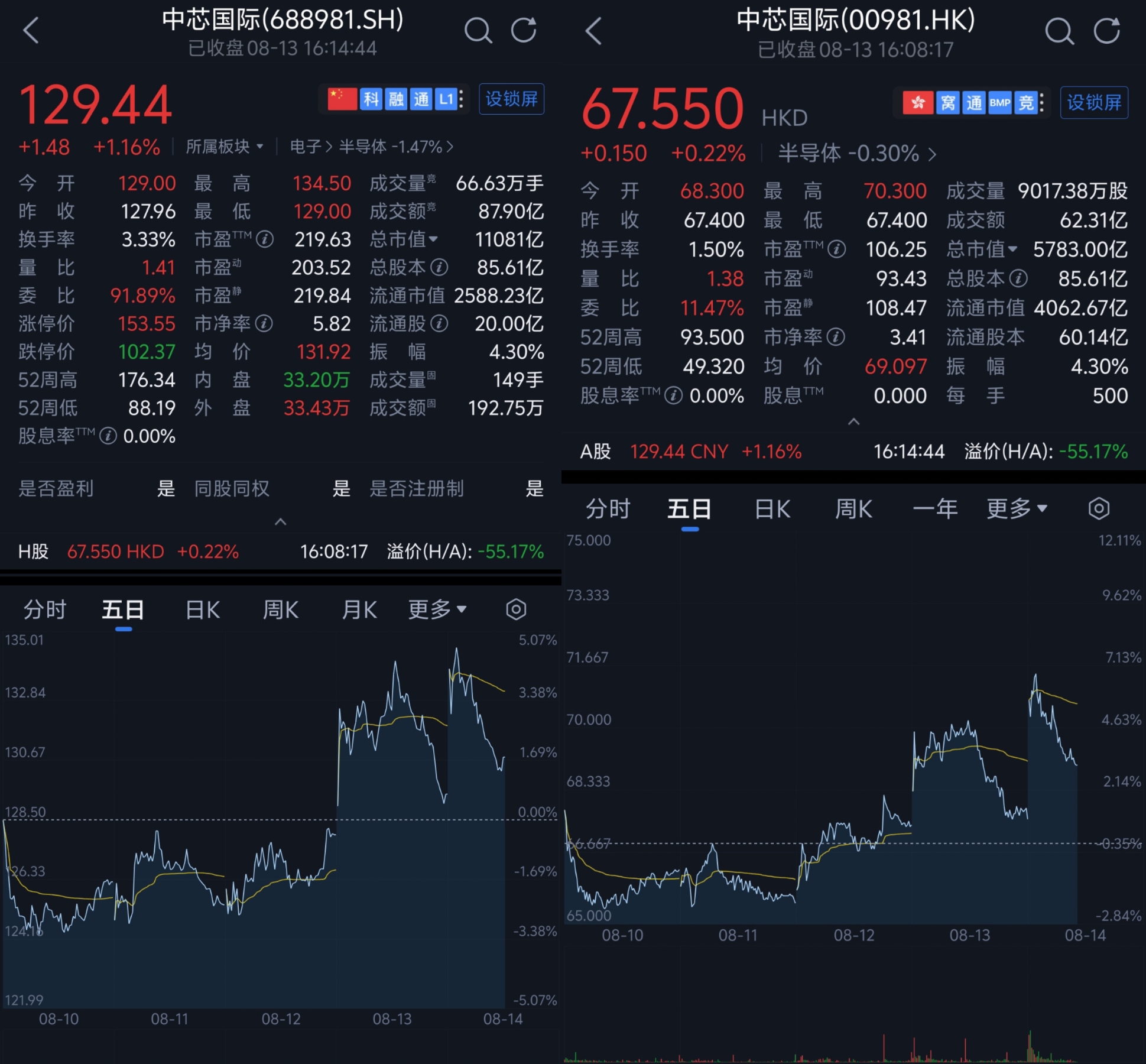The width and height of the screenshot is (1146, 1064).
Task: Switch the A-share chart to 月K
Action: click(359, 609)
